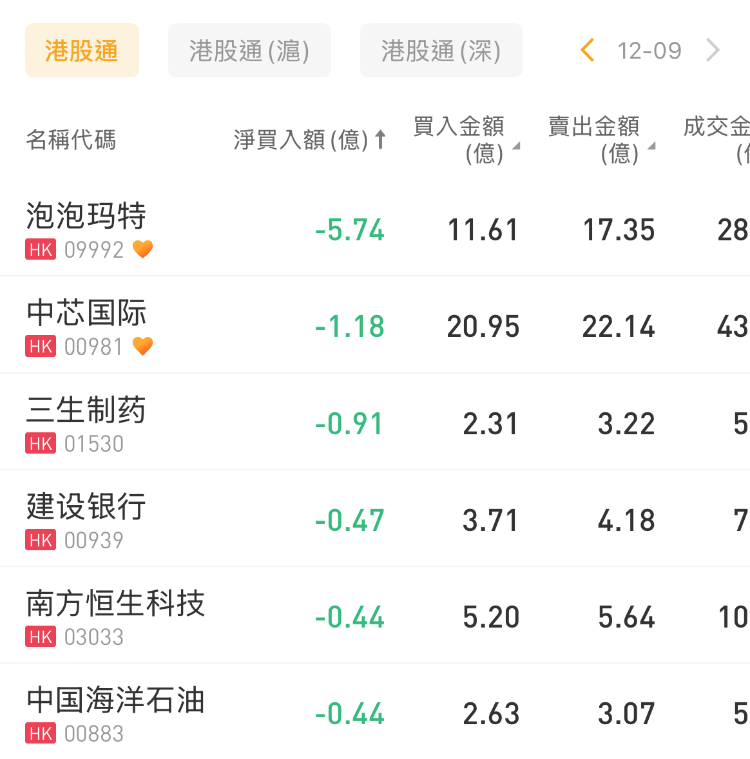This screenshot has height=759, width=750.
Task: Sort by 淨買入額 column header
Action: (309, 140)
